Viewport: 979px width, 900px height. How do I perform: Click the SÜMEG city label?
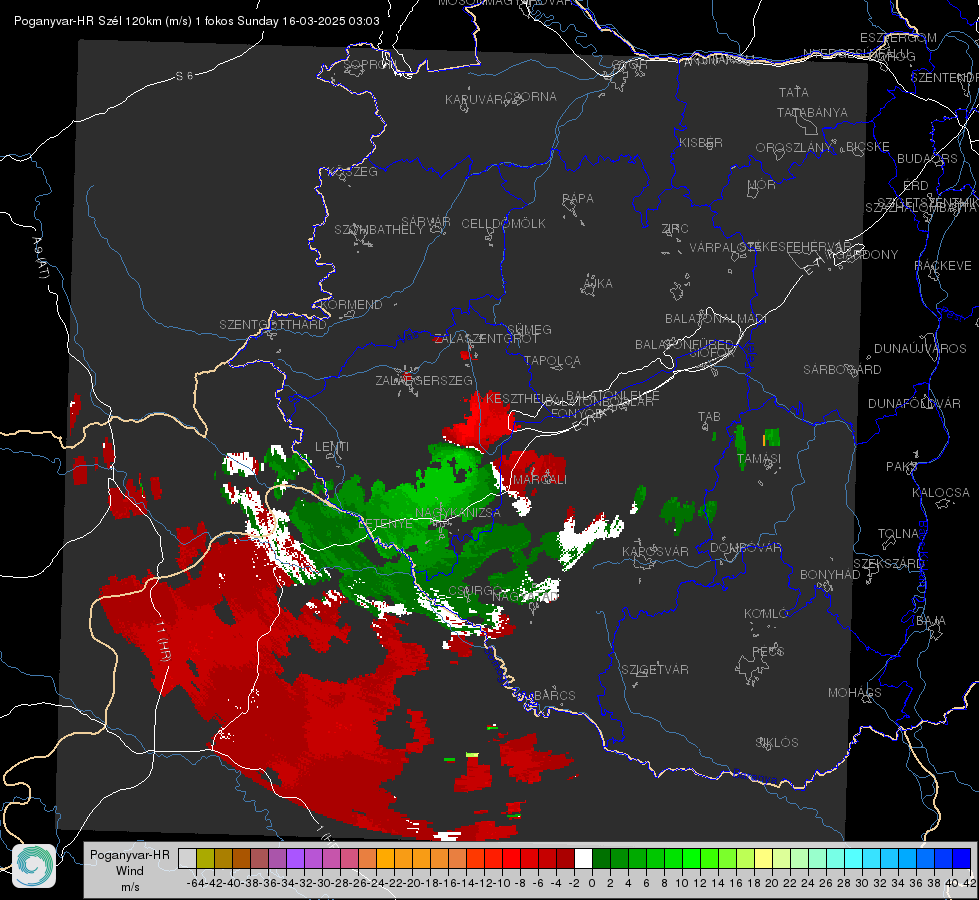pyautogui.click(x=529, y=329)
